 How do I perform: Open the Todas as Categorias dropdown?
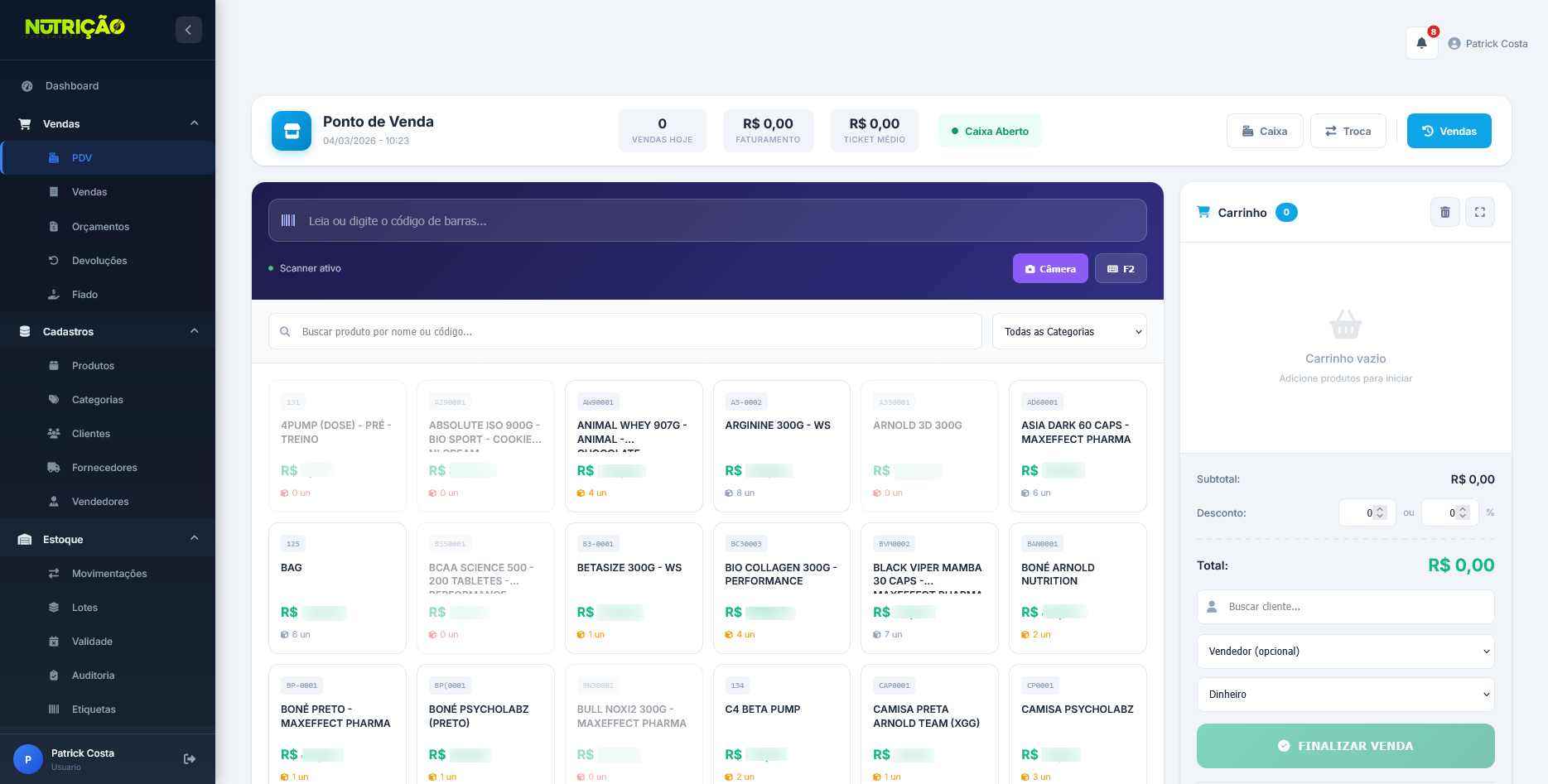tap(1068, 332)
